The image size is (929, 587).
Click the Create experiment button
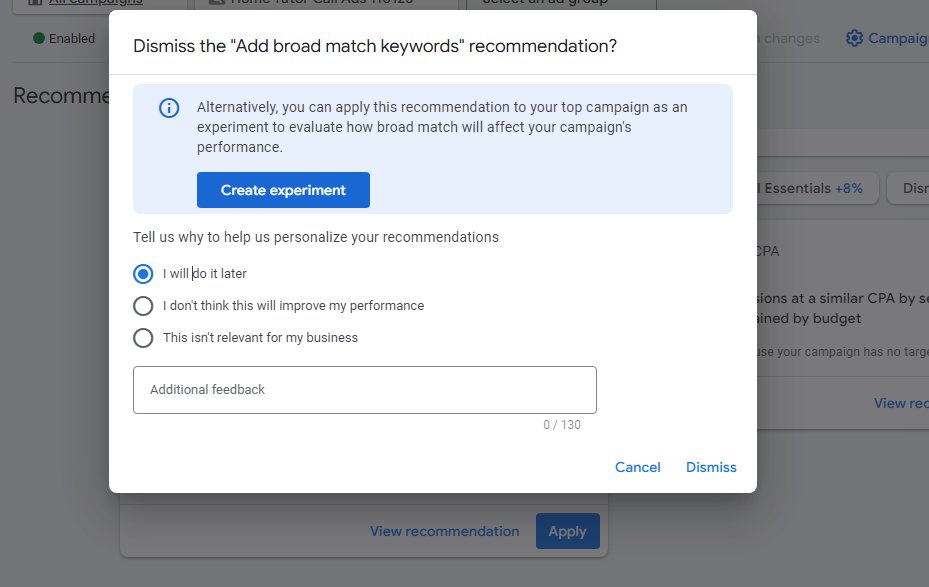(284, 190)
